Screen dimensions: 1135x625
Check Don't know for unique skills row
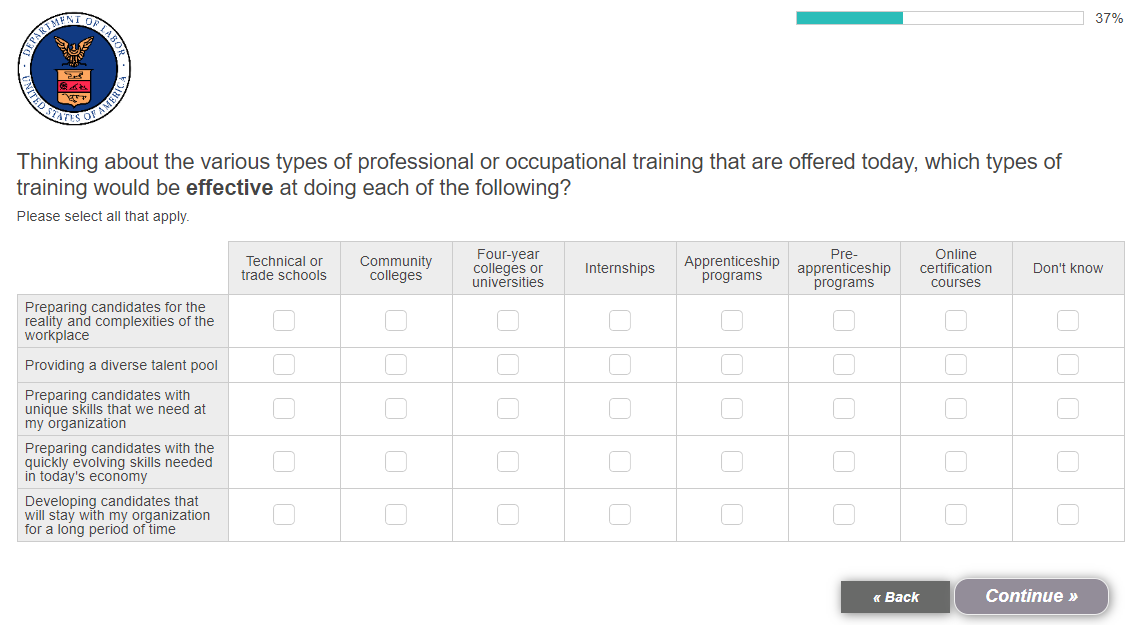point(1068,409)
